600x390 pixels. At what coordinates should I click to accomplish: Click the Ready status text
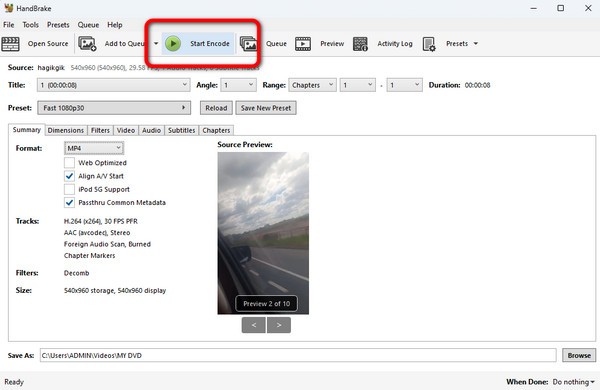click(14, 382)
